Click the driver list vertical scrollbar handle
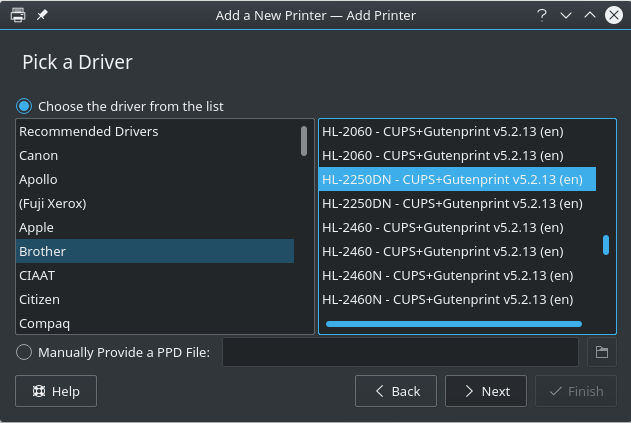 [x=606, y=245]
